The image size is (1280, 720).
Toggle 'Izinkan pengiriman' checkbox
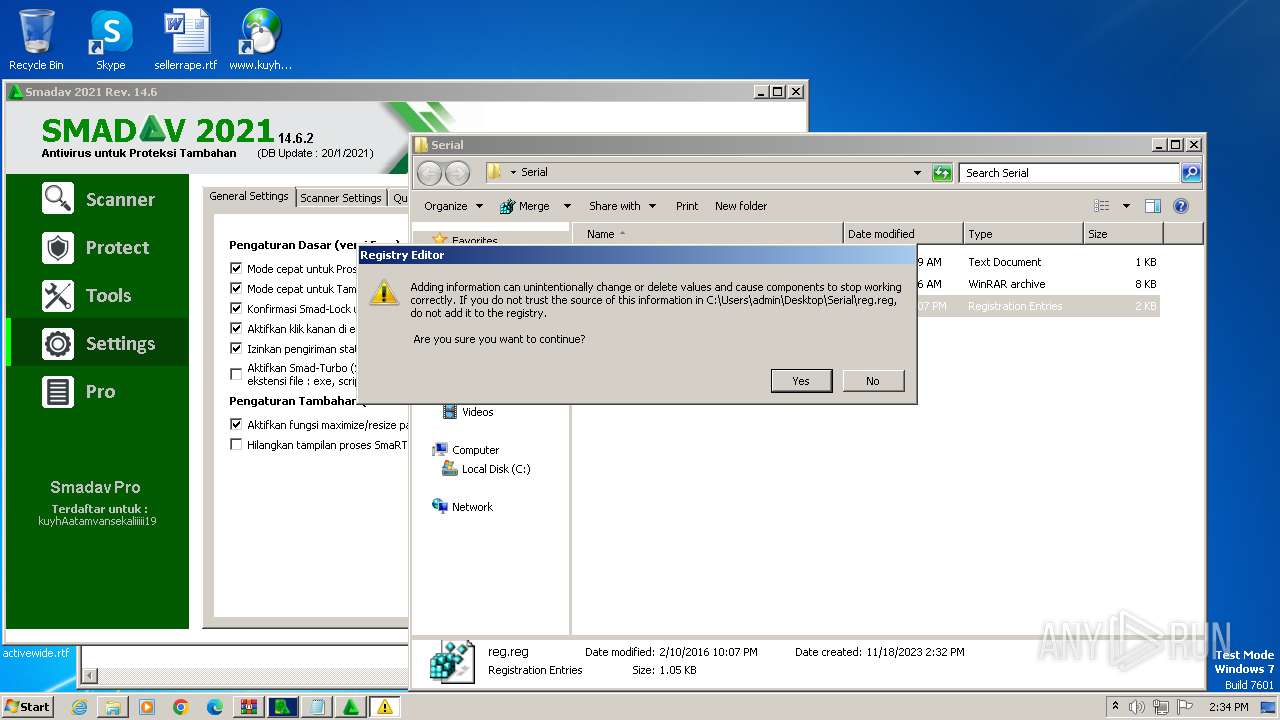click(x=236, y=349)
